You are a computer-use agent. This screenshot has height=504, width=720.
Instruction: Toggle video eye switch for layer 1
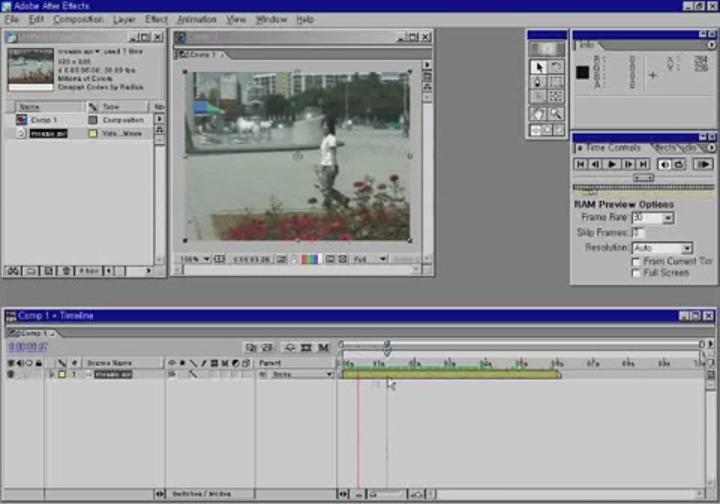point(11,375)
